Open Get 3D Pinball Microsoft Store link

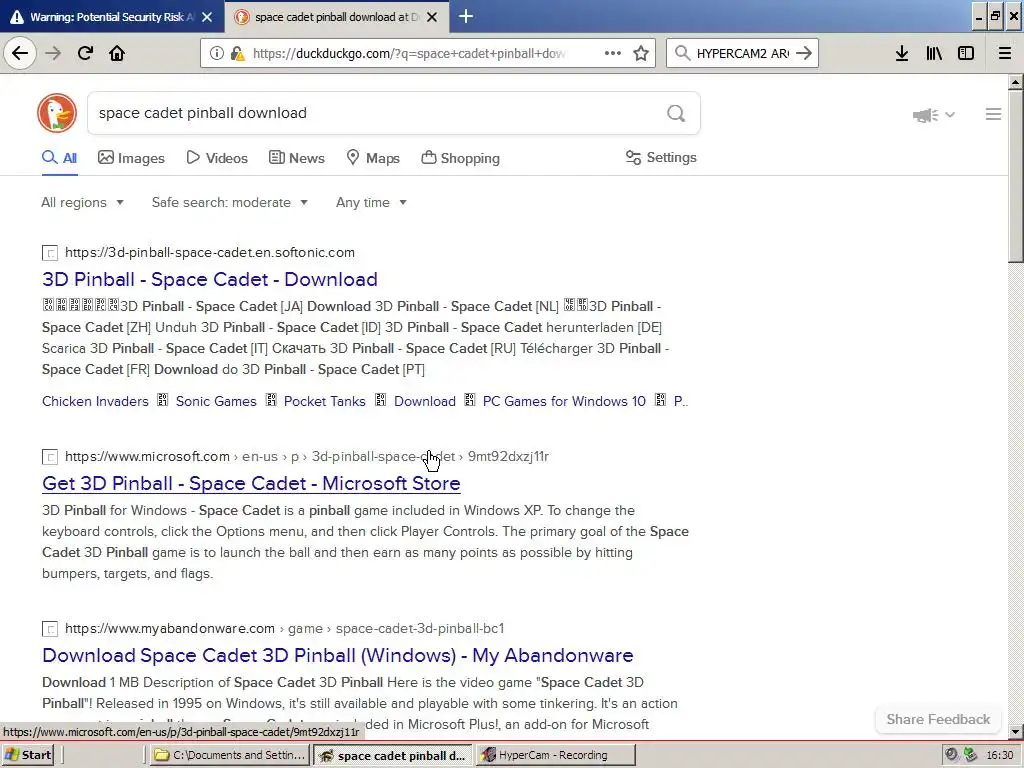pos(251,483)
